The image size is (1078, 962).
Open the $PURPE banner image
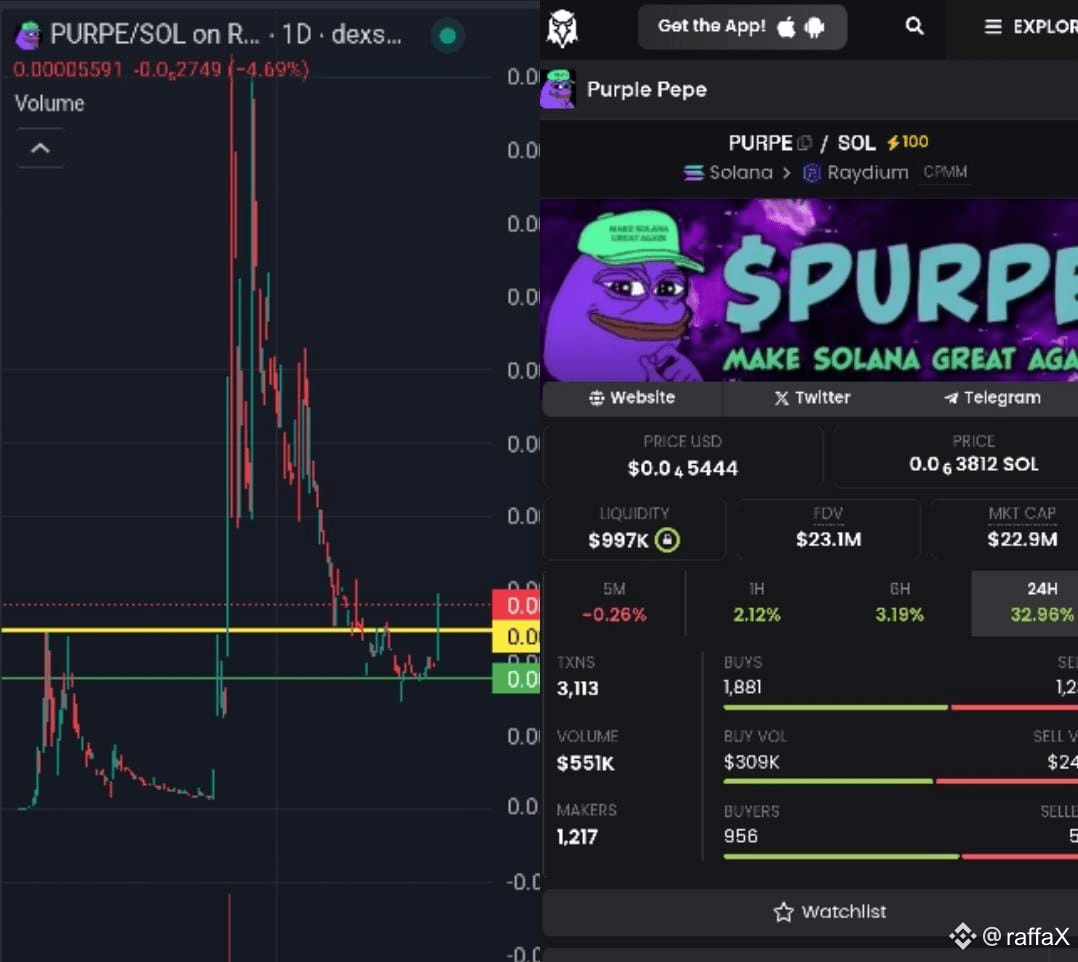pyautogui.click(x=809, y=289)
